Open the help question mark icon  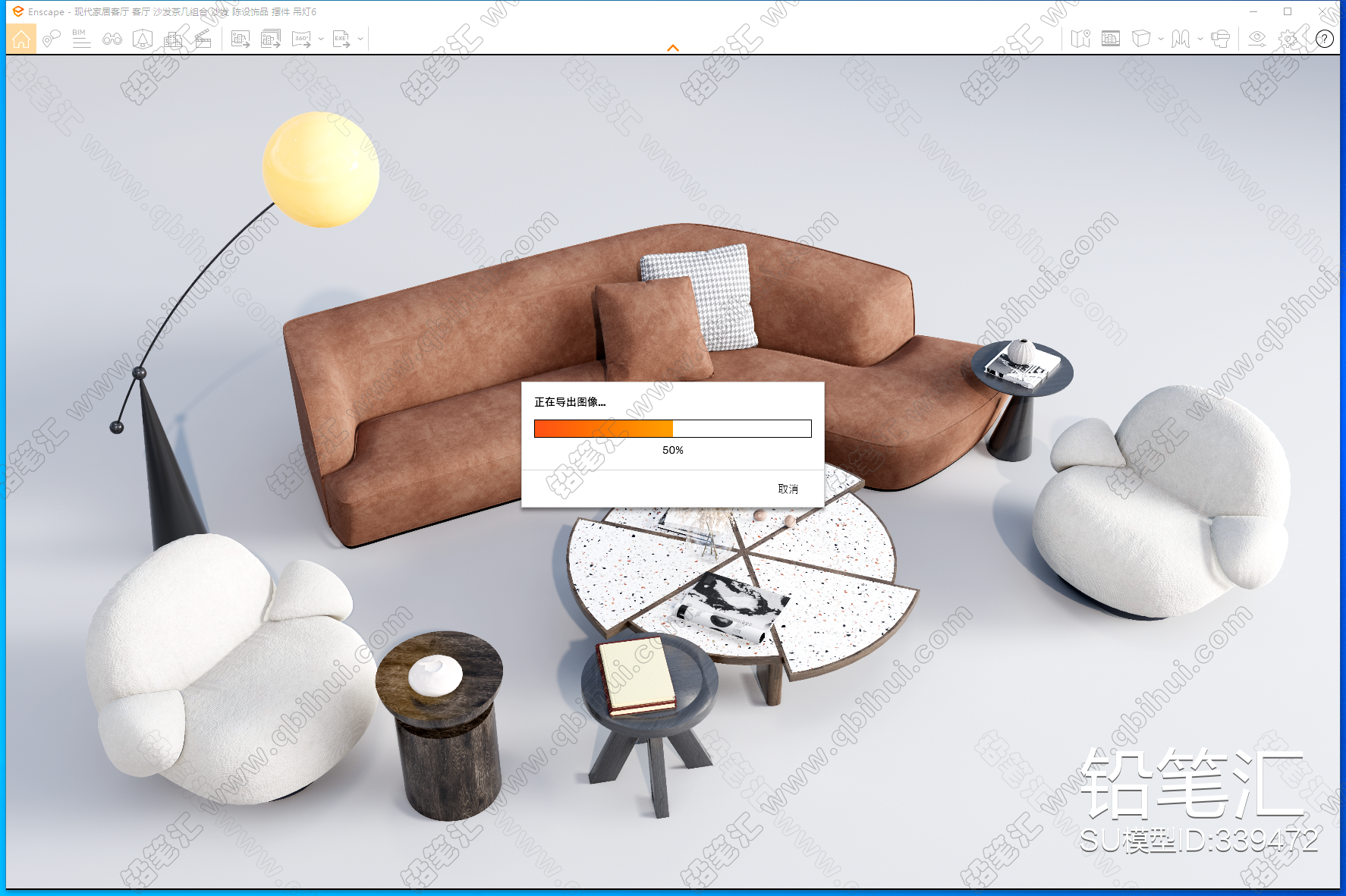pyautogui.click(x=1325, y=39)
